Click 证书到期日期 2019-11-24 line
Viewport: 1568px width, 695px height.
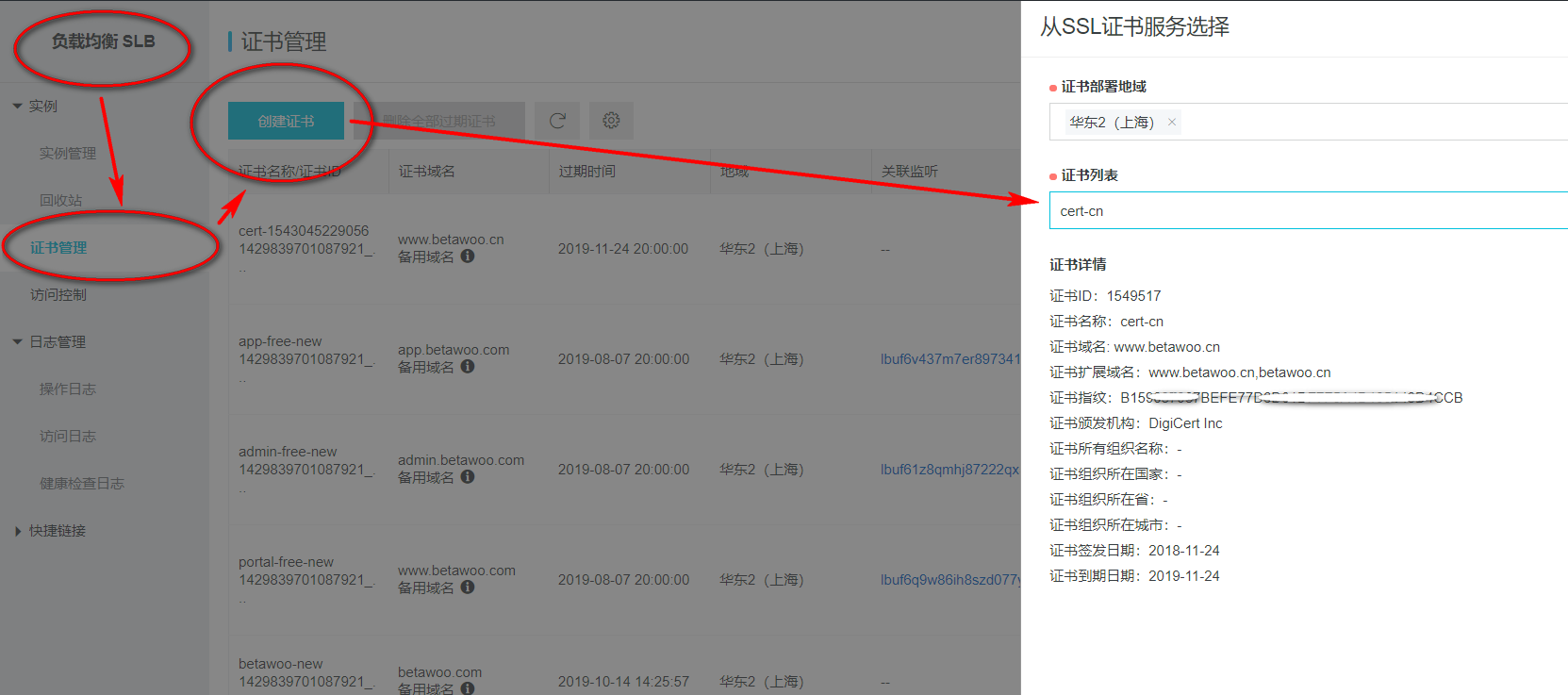point(1134,575)
